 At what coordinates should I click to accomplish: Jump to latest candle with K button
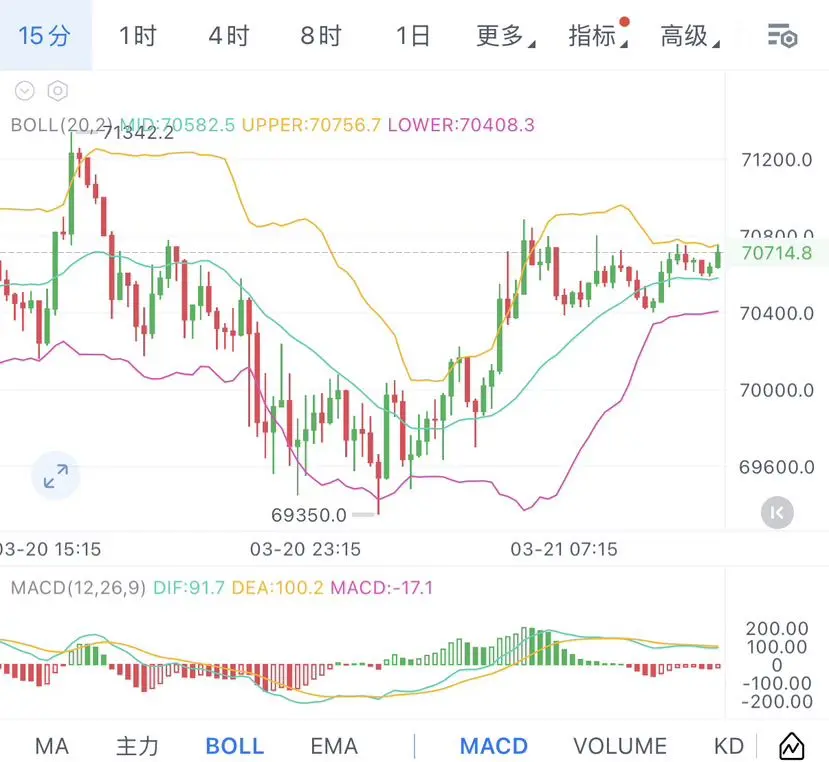point(777,512)
